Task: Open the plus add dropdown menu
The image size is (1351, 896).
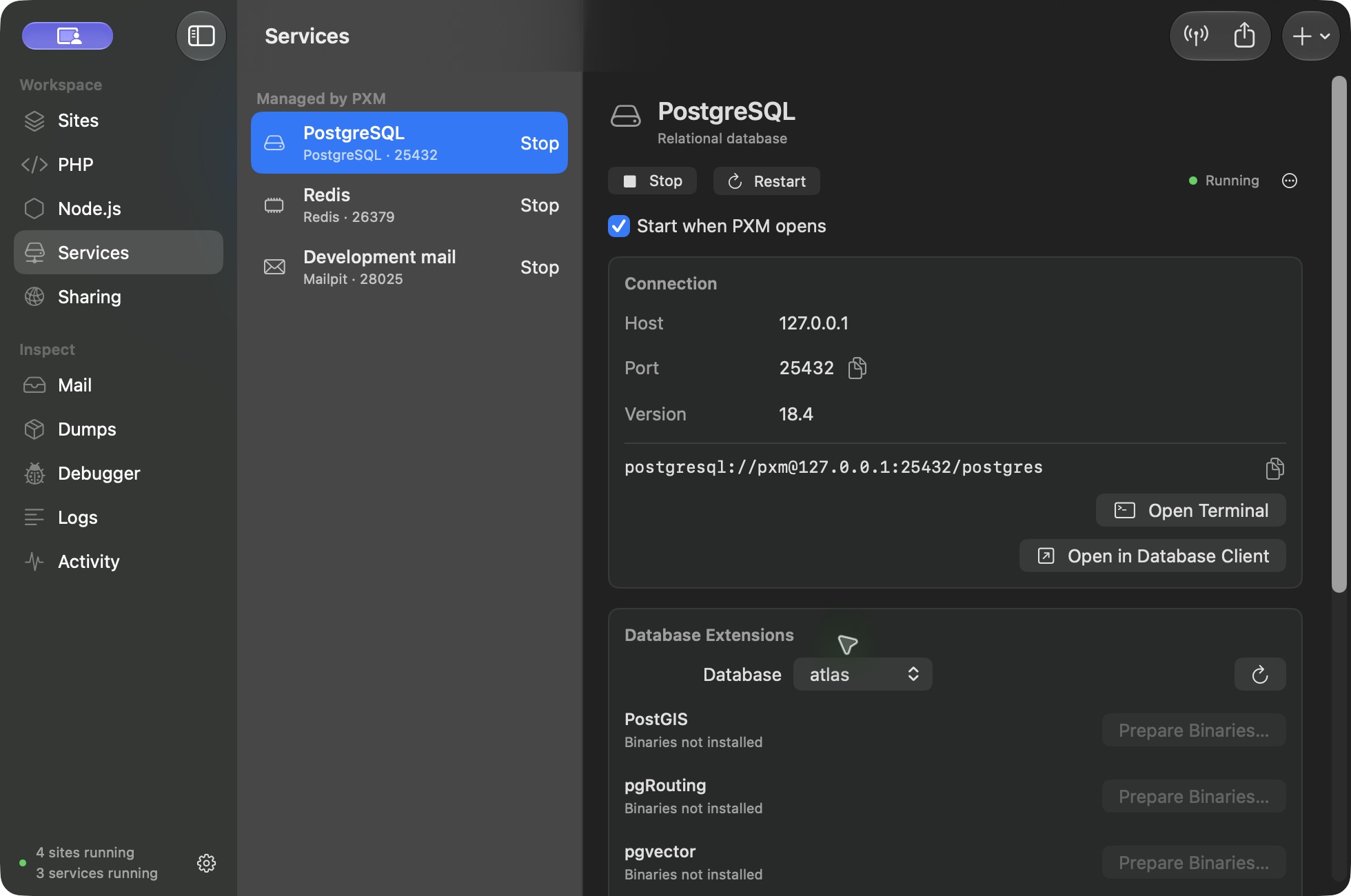Action: 1310,36
